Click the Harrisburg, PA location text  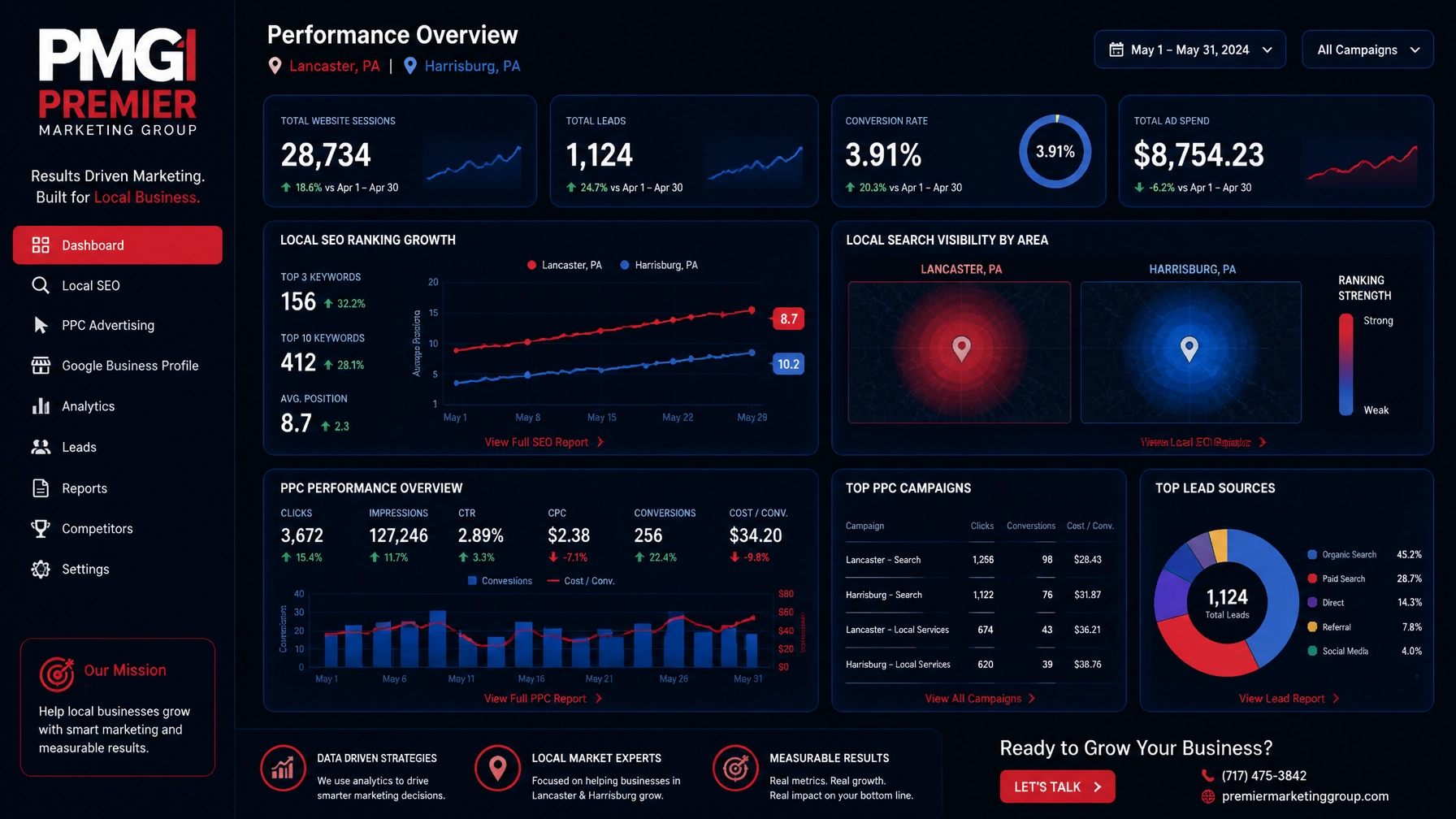(472, 67)
